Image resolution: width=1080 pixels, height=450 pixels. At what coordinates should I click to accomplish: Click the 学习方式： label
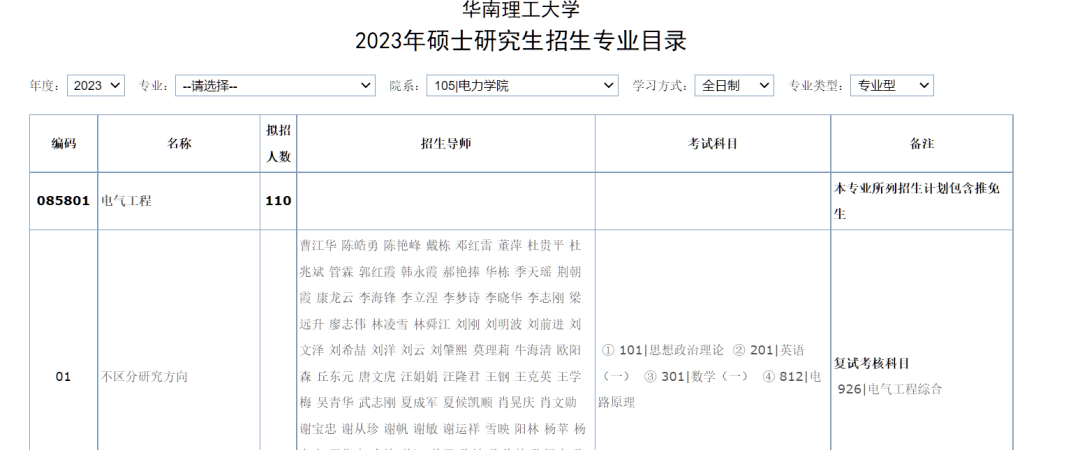[x=661, y=85]
